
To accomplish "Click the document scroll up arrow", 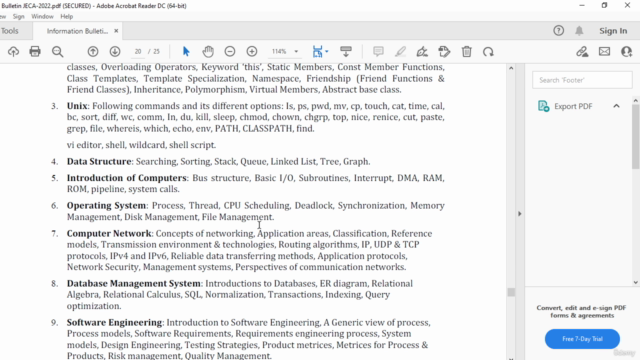I will click(511, 68).
